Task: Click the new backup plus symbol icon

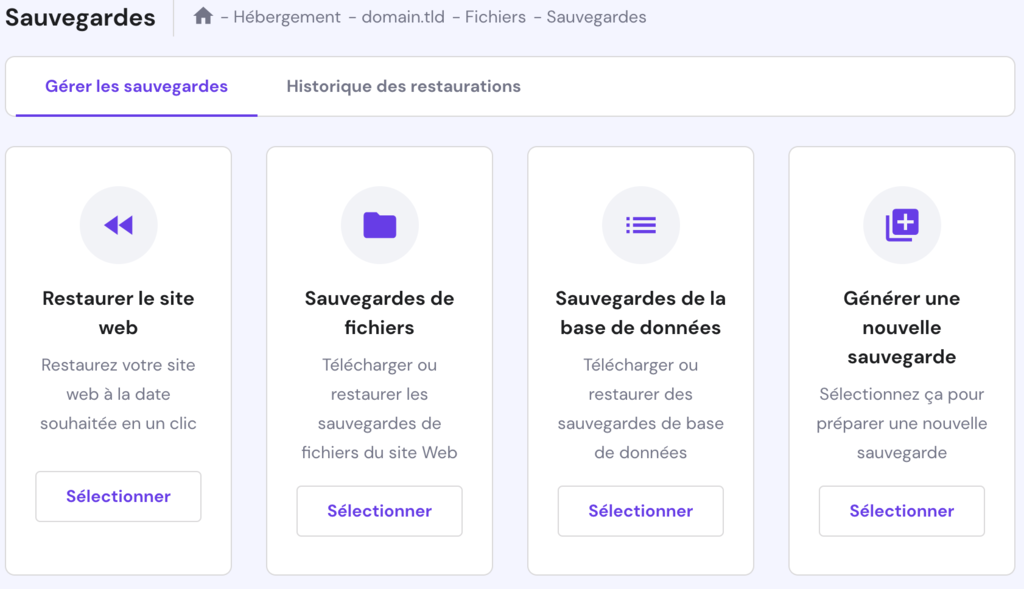Action: point(901,225)
